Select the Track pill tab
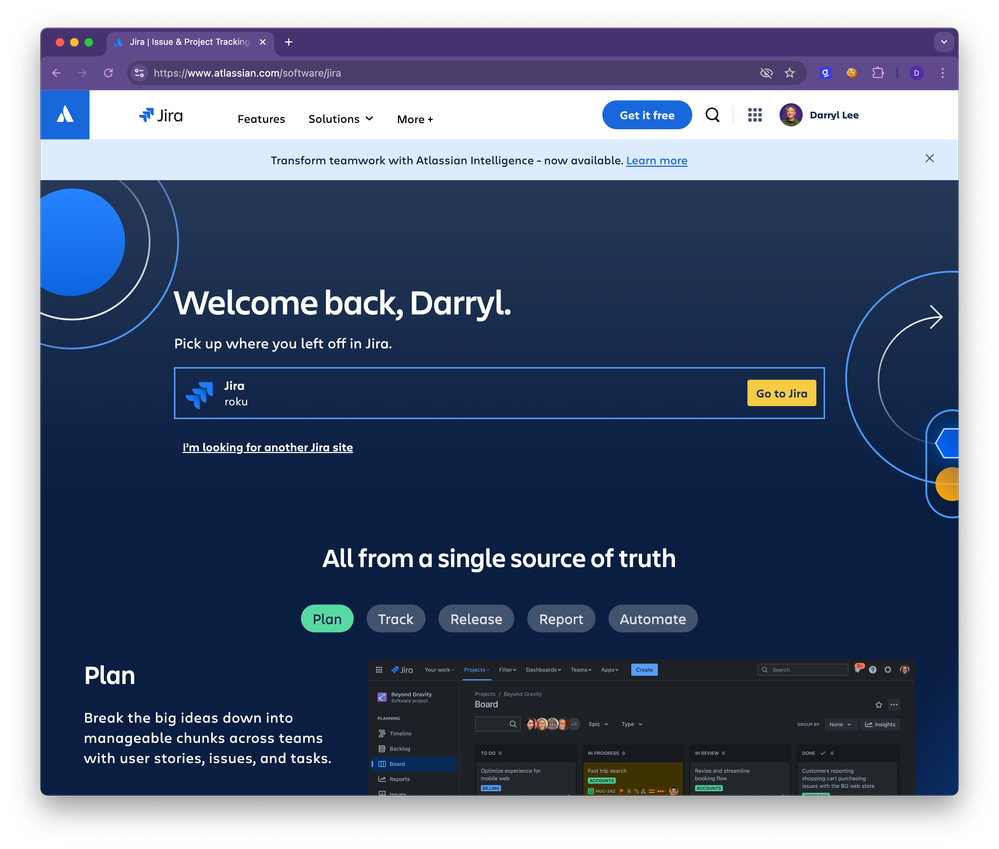 point(396,619)
